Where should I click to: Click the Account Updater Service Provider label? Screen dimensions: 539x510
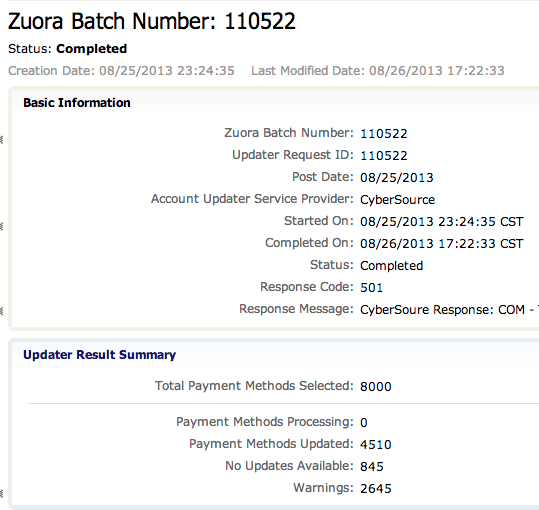click(x=252, y=199)
